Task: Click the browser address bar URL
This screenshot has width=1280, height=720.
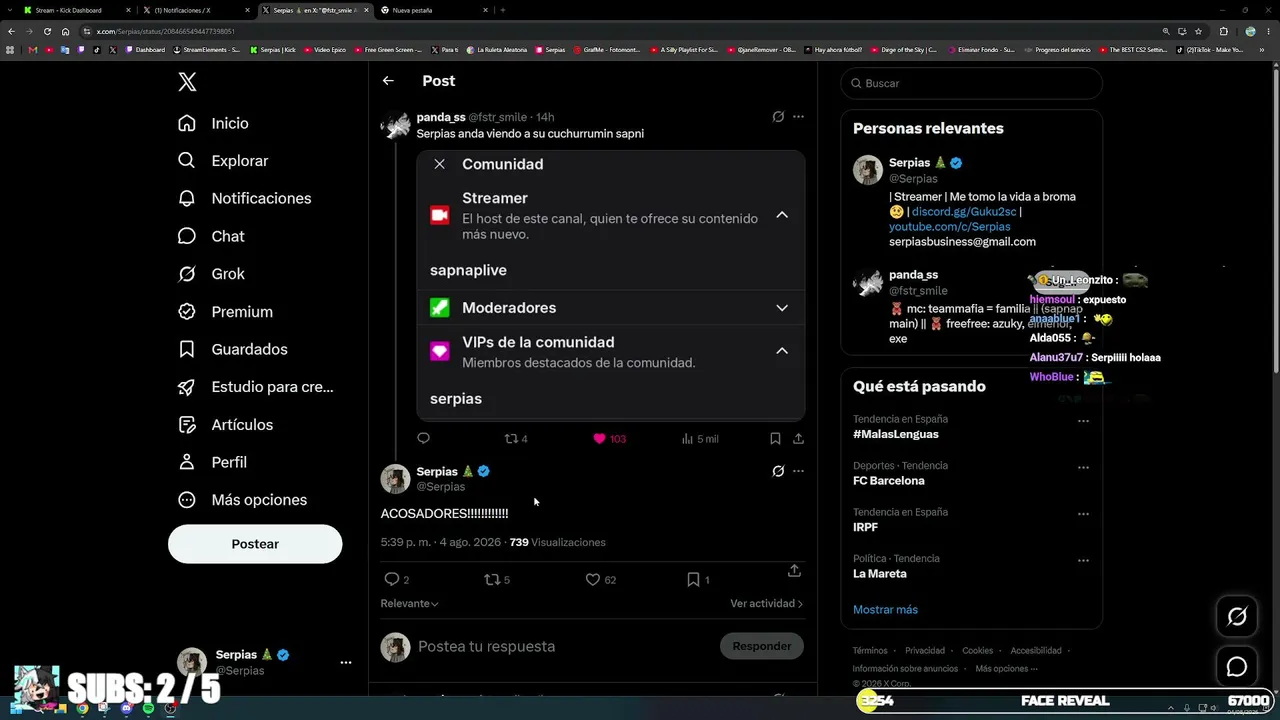Action: [166, 31]
